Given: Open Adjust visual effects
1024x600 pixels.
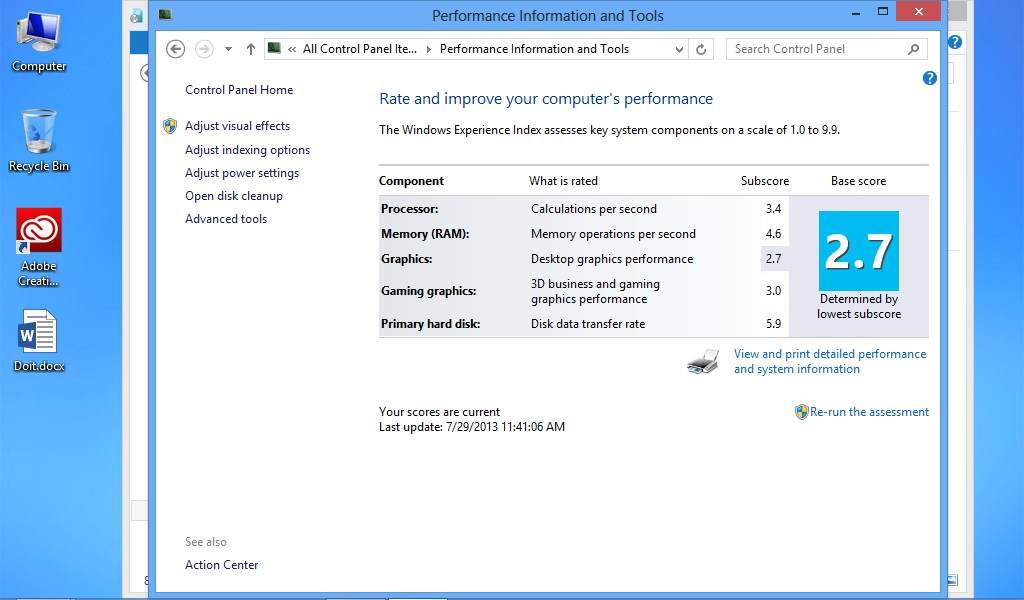Looking at the screenshot, I should tap(237, 126).
